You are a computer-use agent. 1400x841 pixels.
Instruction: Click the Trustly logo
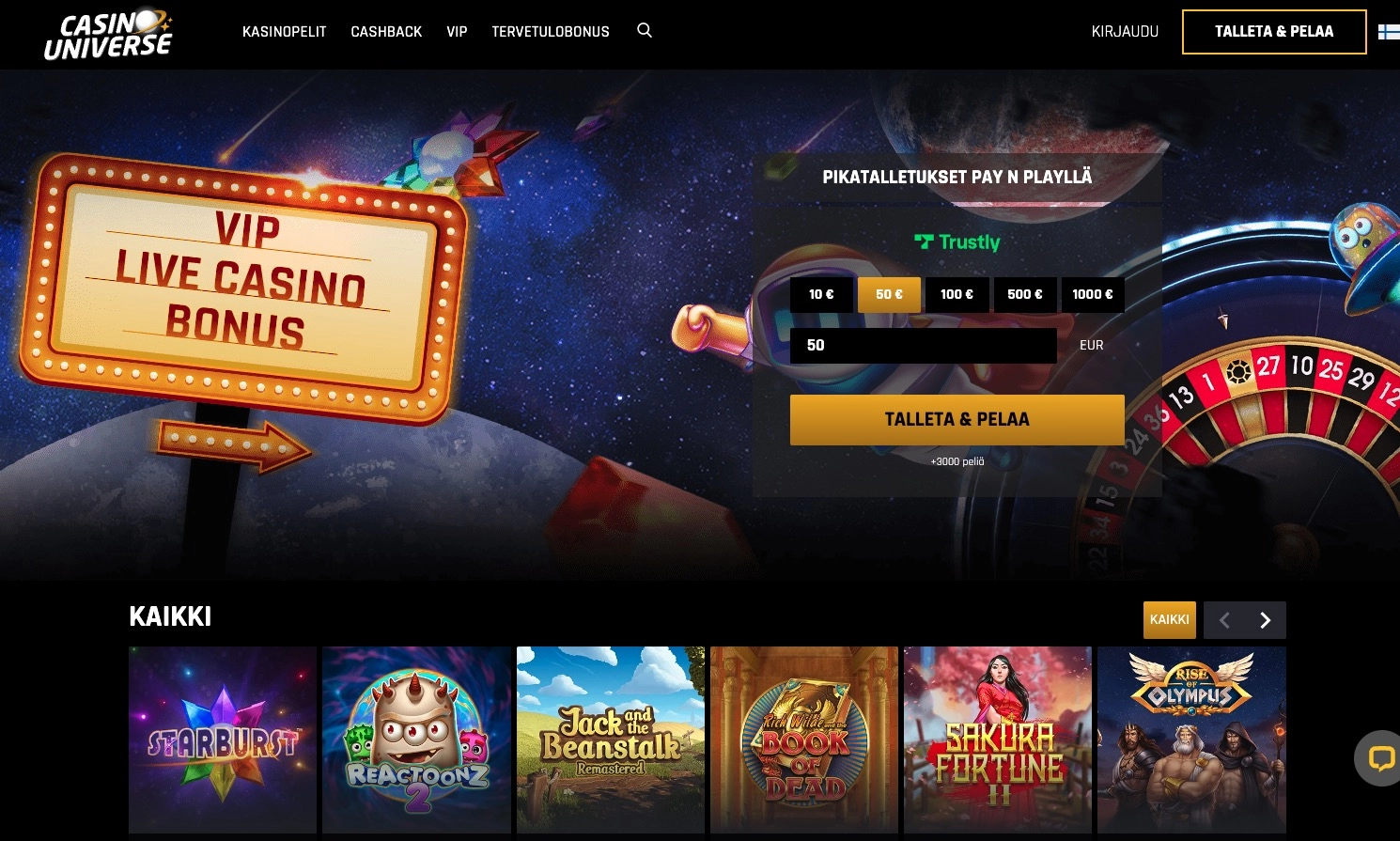(x=957, y=242)
